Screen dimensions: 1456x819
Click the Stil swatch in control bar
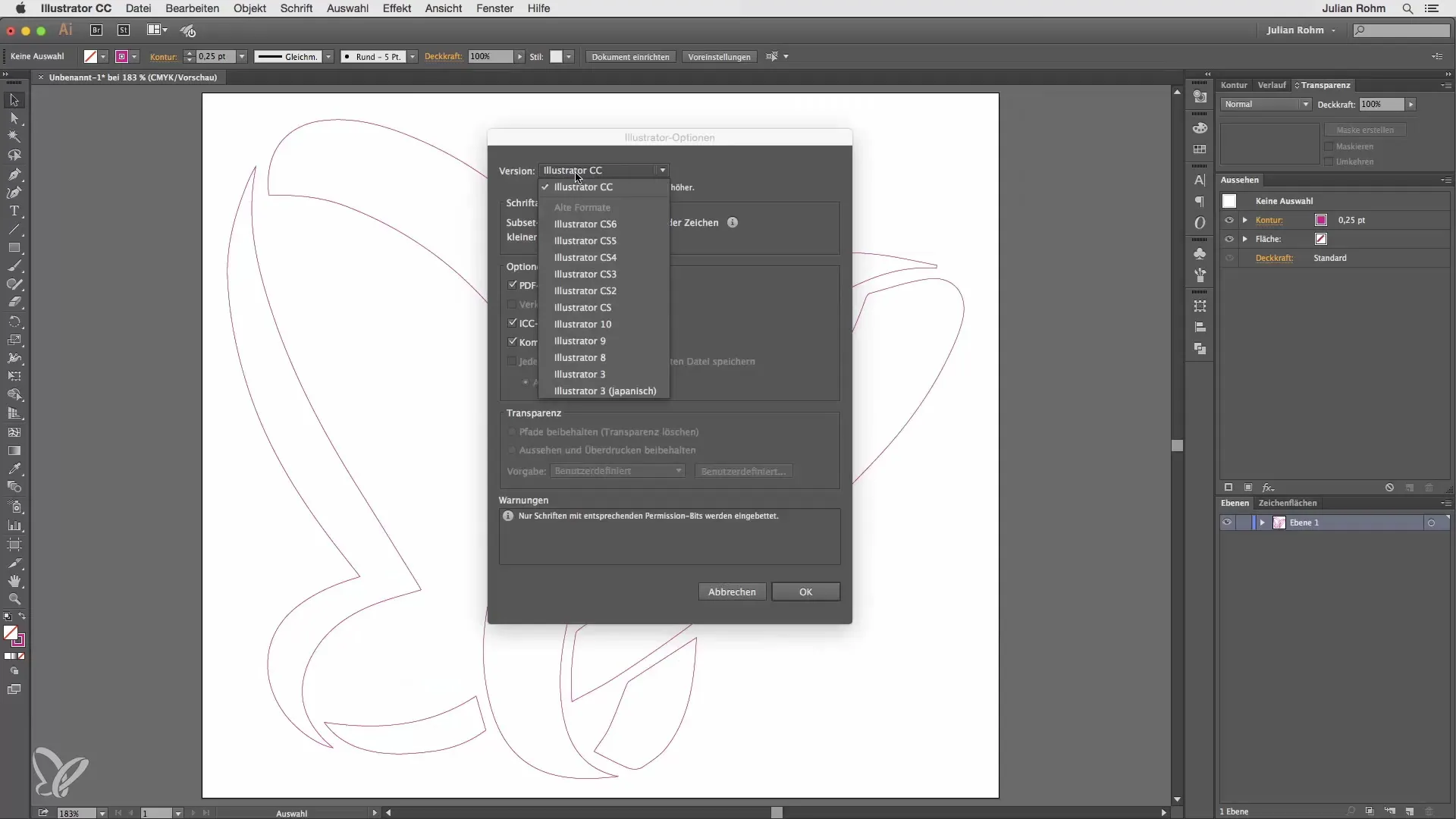tap(556, 57)
